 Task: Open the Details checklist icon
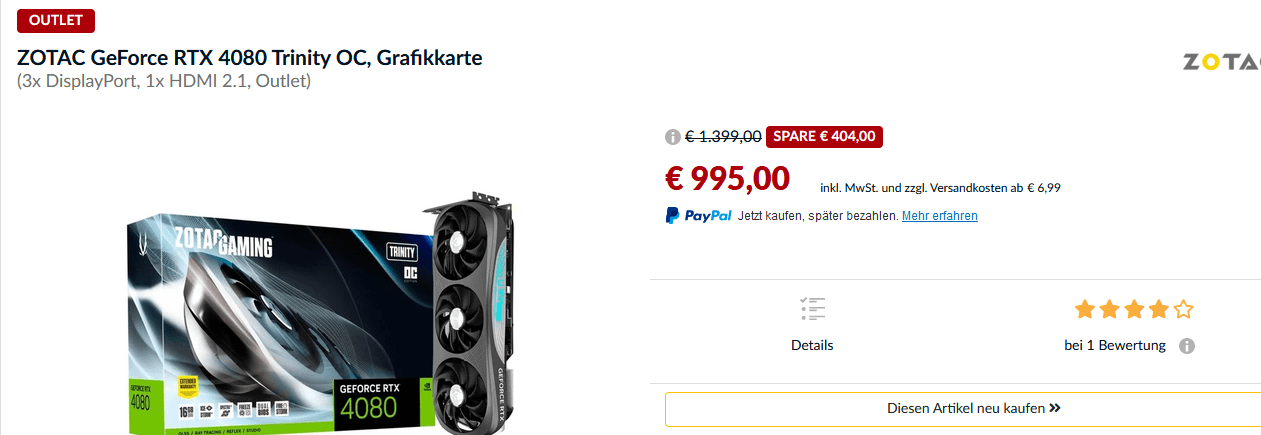pyautogui.click(x=812, y=309)
